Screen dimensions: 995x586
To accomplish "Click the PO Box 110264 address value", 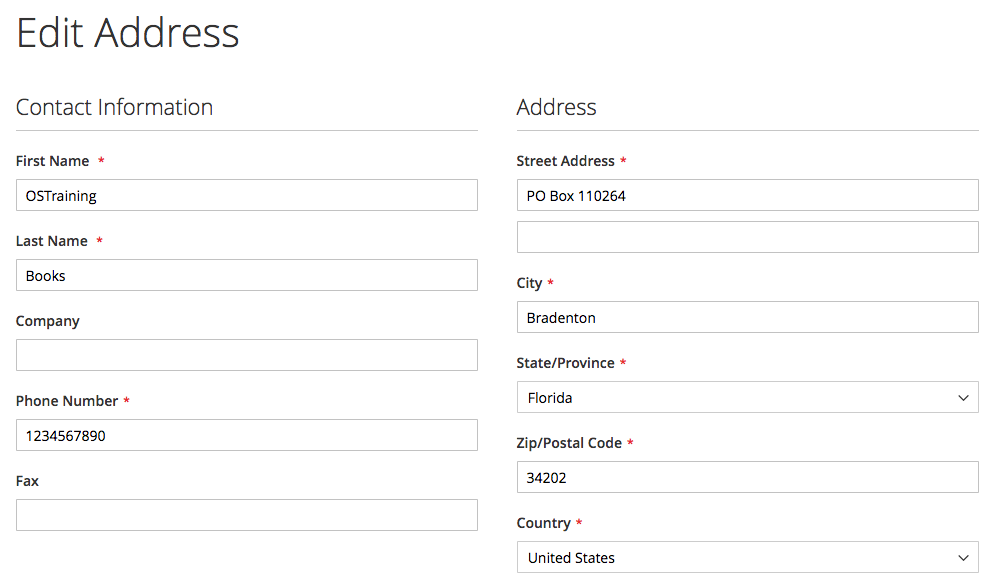I will pyautogui.click(x=575, y=195).
